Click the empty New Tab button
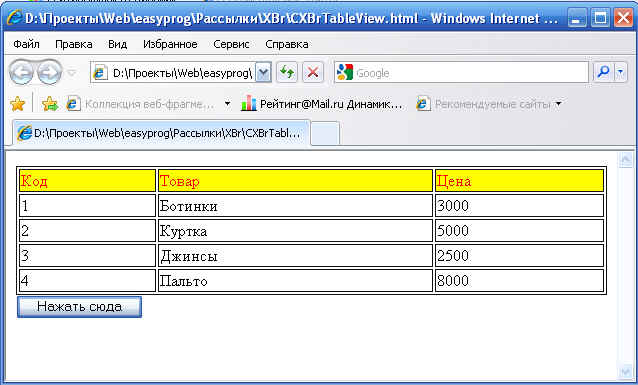Viewport: 638px width, 385px height. 325,133
